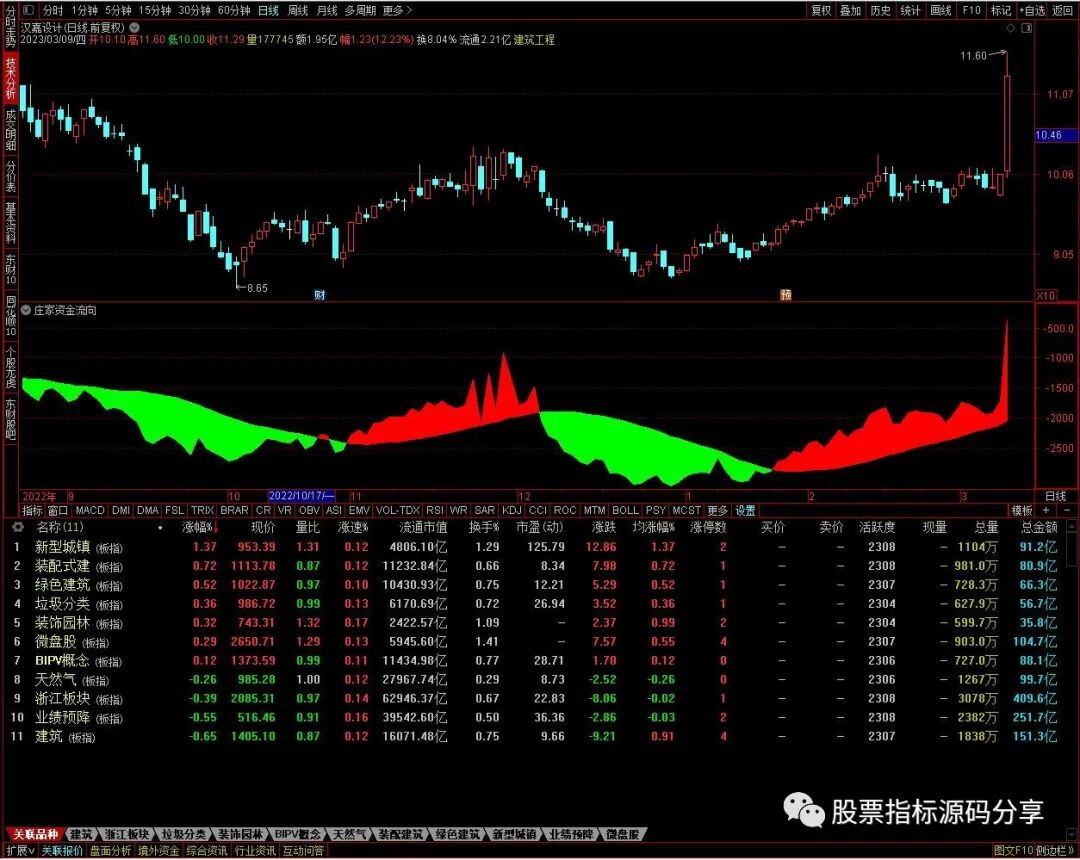Select the 新型城镇 row

tap(537, 547)
